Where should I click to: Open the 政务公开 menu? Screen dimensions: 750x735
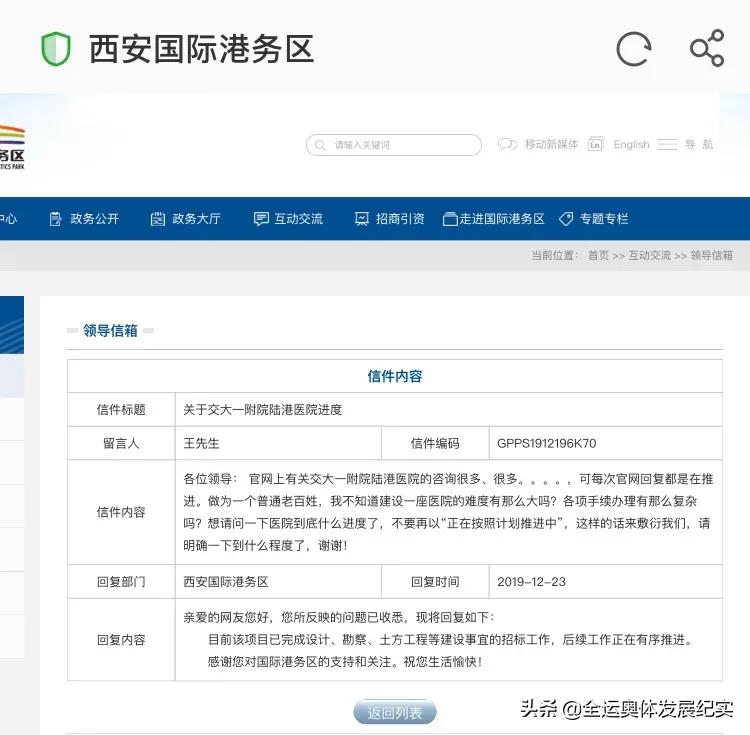click(x=94, y=219)
